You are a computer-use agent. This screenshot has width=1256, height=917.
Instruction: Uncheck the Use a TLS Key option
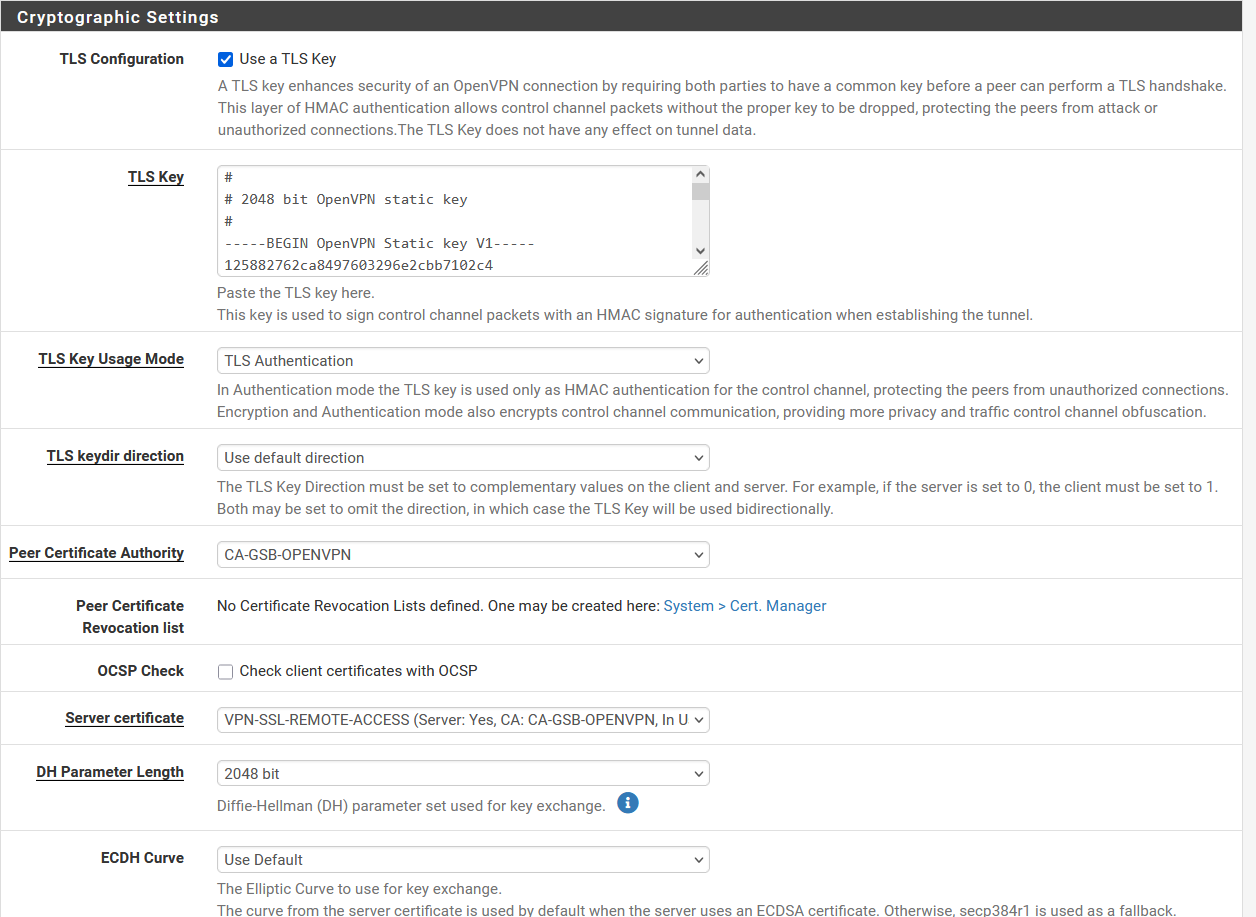(x=225, y=59)
